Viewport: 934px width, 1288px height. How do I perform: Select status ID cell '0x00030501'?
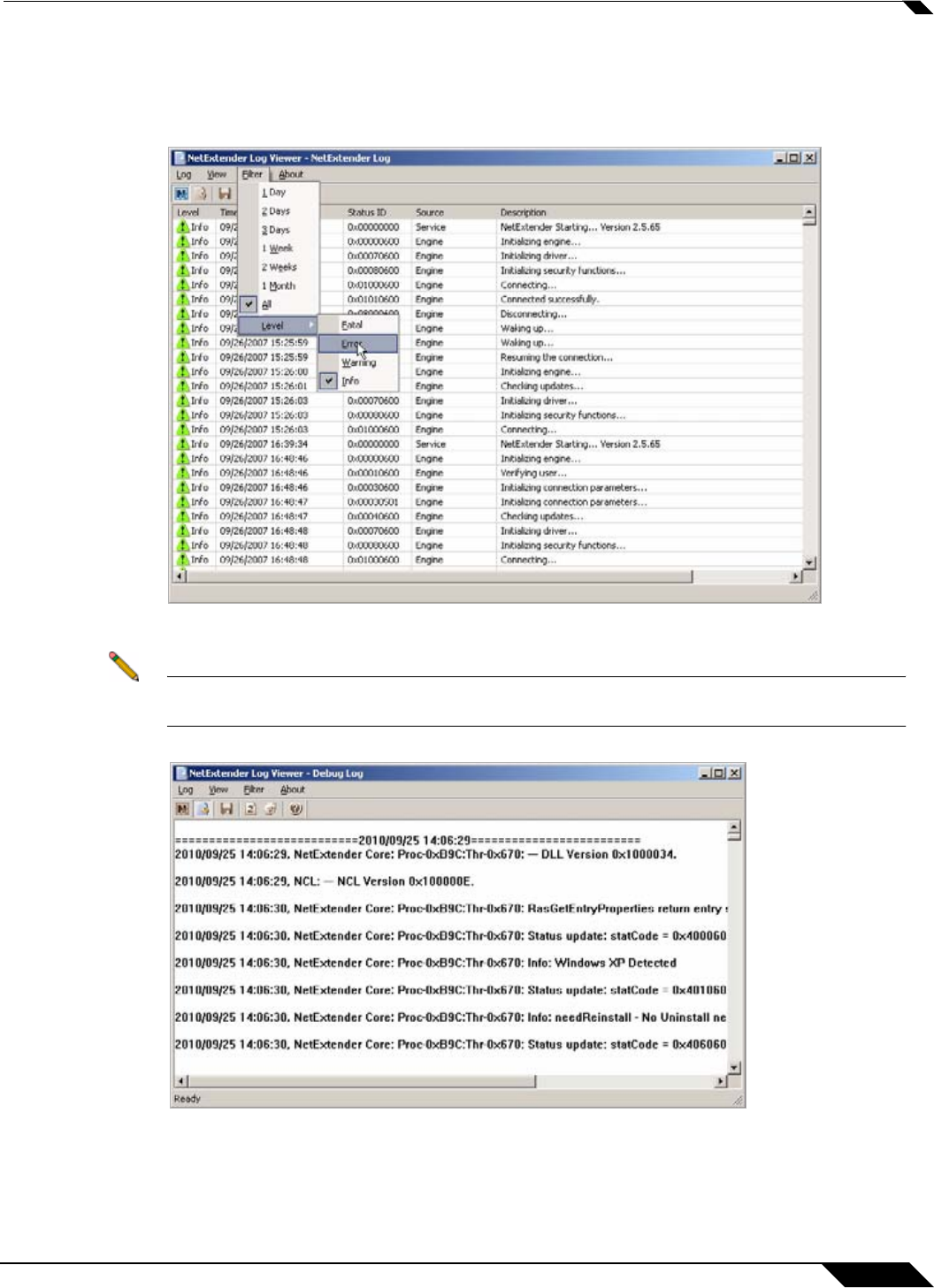click(373, 502)
